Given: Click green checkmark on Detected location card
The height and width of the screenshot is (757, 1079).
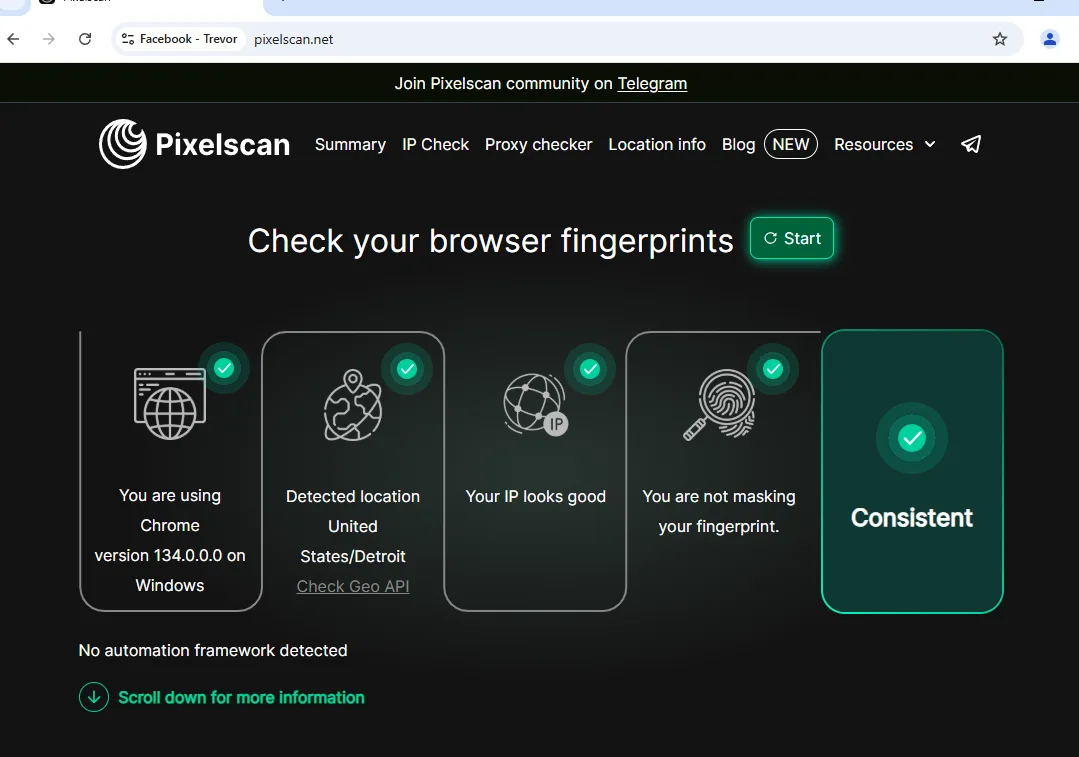Looking at the screenshot, I should click(x=407, y=369).
